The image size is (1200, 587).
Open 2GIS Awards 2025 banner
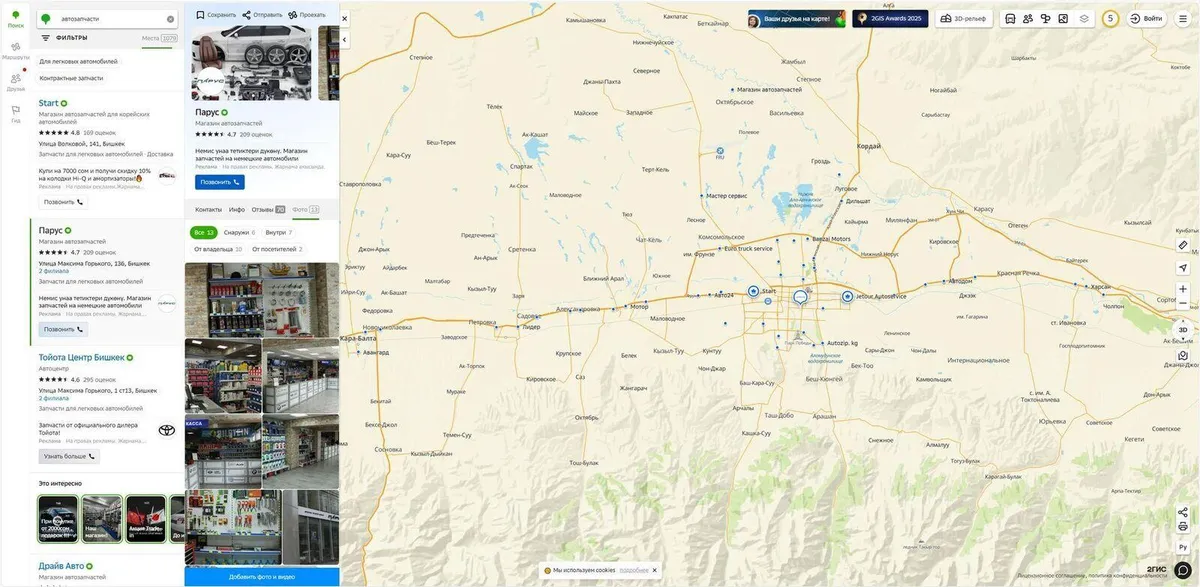click(890, 18)
